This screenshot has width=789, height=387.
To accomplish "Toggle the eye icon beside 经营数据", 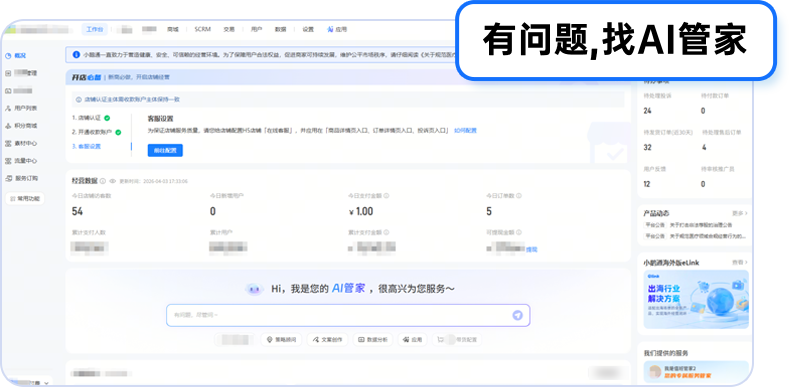I will [x=113, y=181].
